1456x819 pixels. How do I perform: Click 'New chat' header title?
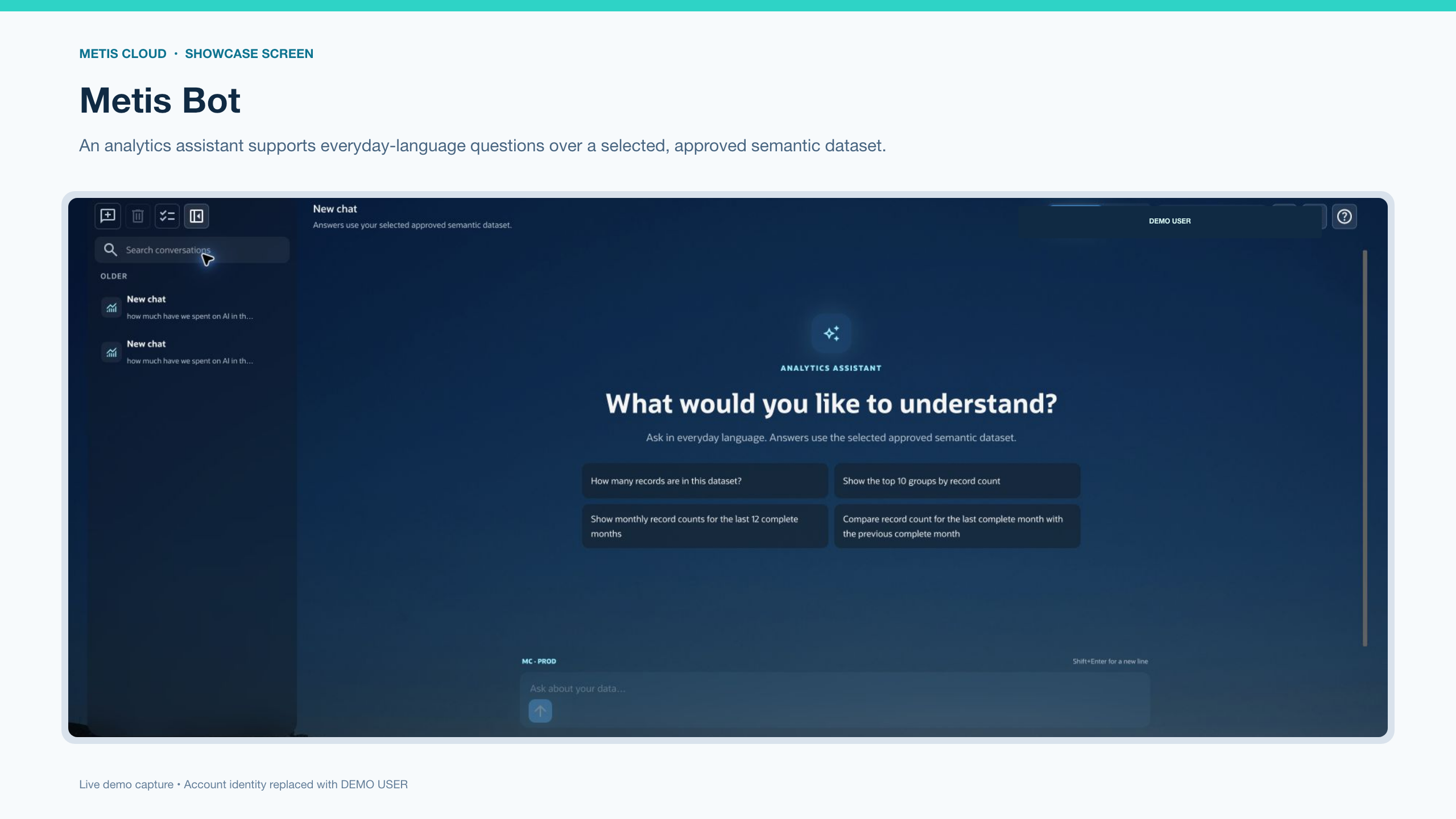[335, 209]
